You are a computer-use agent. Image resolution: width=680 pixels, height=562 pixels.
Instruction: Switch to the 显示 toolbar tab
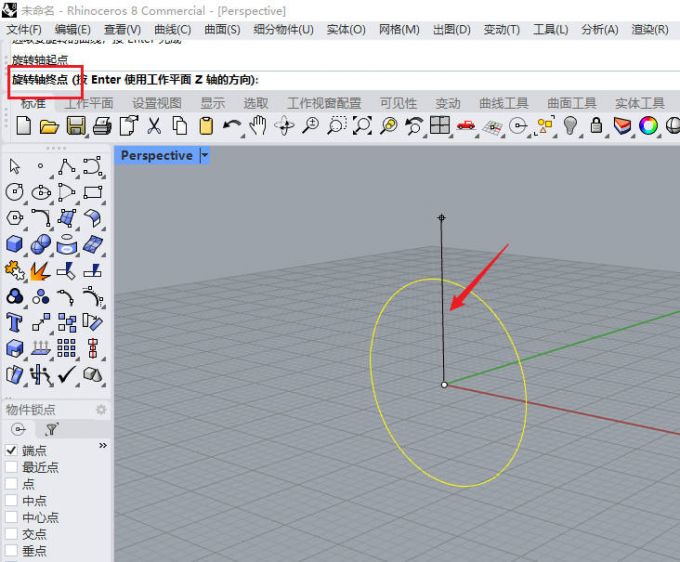tap(212, 103)
